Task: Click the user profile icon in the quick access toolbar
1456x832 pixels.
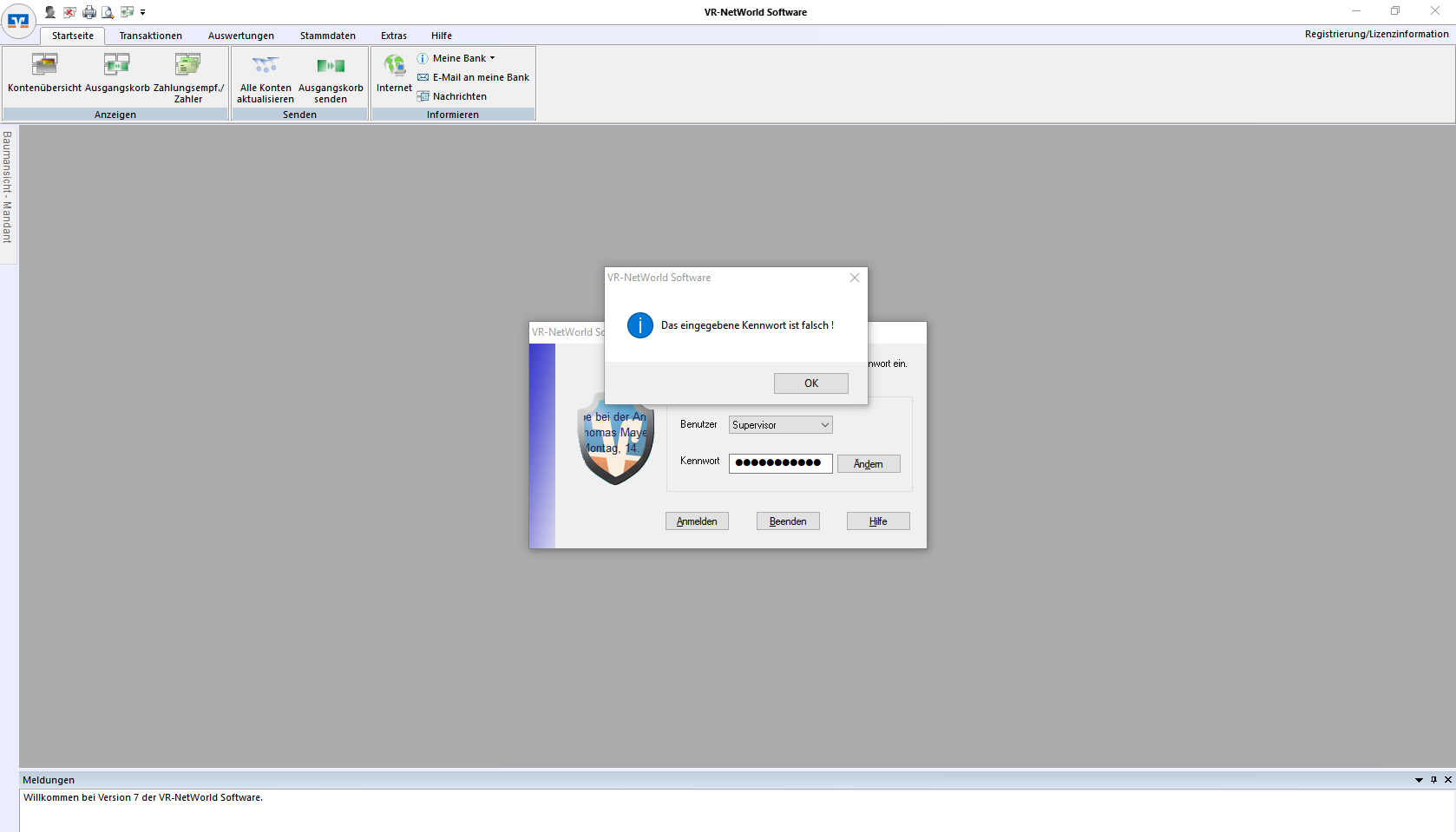Action: pos(50,12)
